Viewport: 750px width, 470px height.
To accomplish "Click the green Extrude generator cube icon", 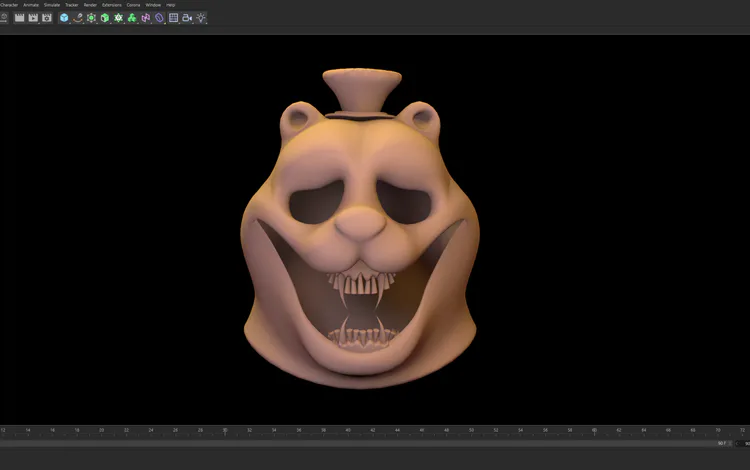I will (x=105, y=18).
